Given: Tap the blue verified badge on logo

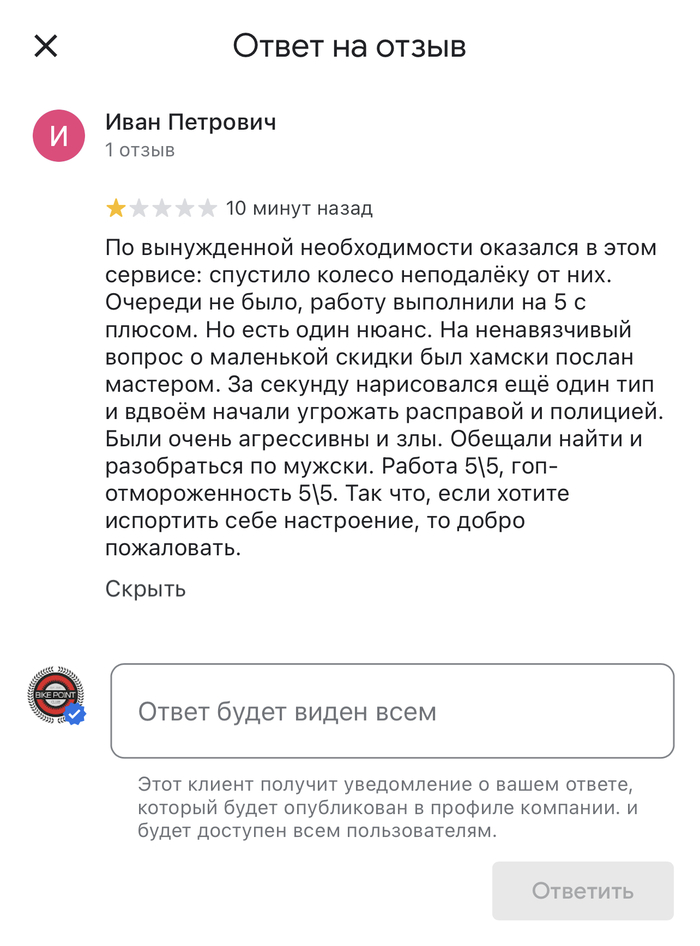Looking at the screenshot, I should pyautogui.click(x=75, y=714).
